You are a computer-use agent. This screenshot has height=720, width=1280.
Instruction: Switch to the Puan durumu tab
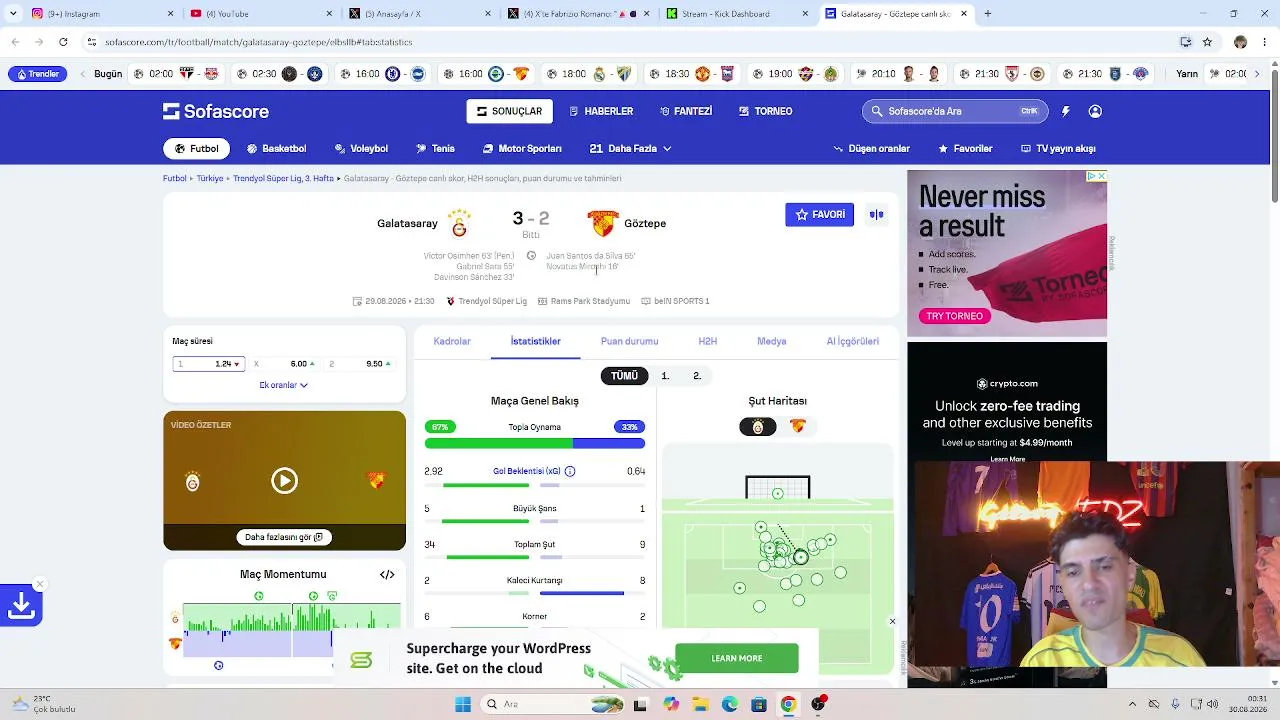tap(629, 341)
